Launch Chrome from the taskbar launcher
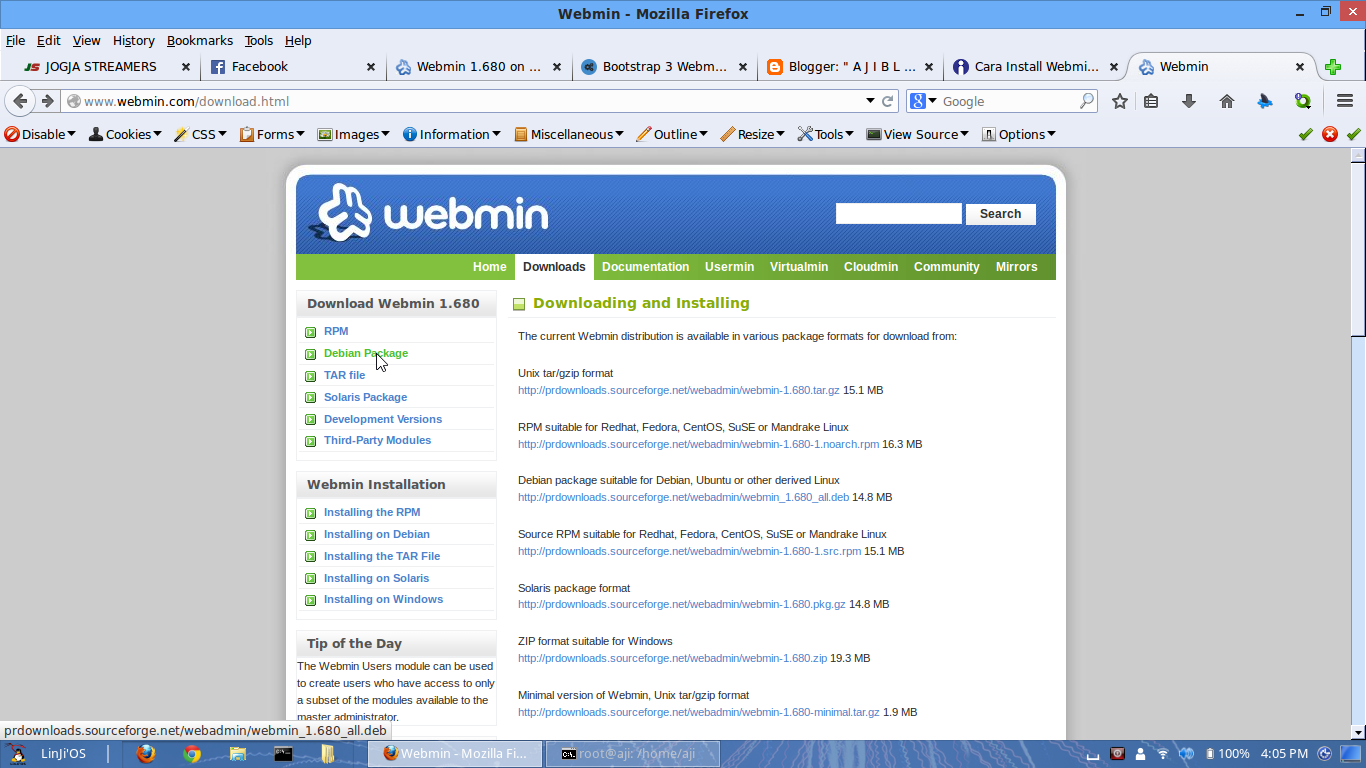The width and height of the screenshot is (1366, 768). tap(192, 754)
